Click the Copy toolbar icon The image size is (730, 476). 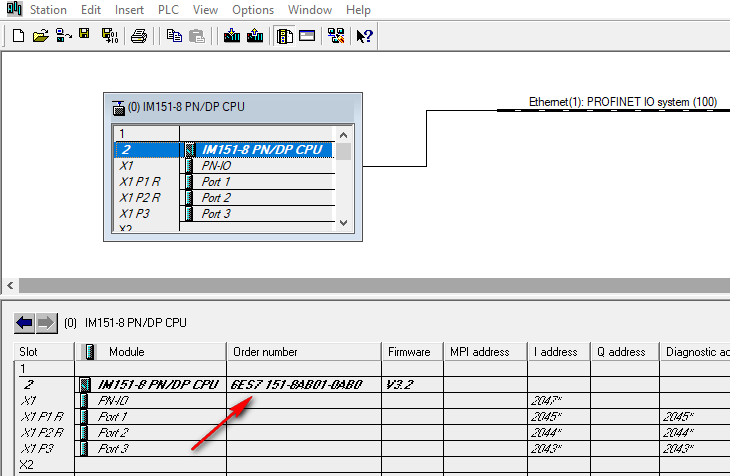point(175,36)
